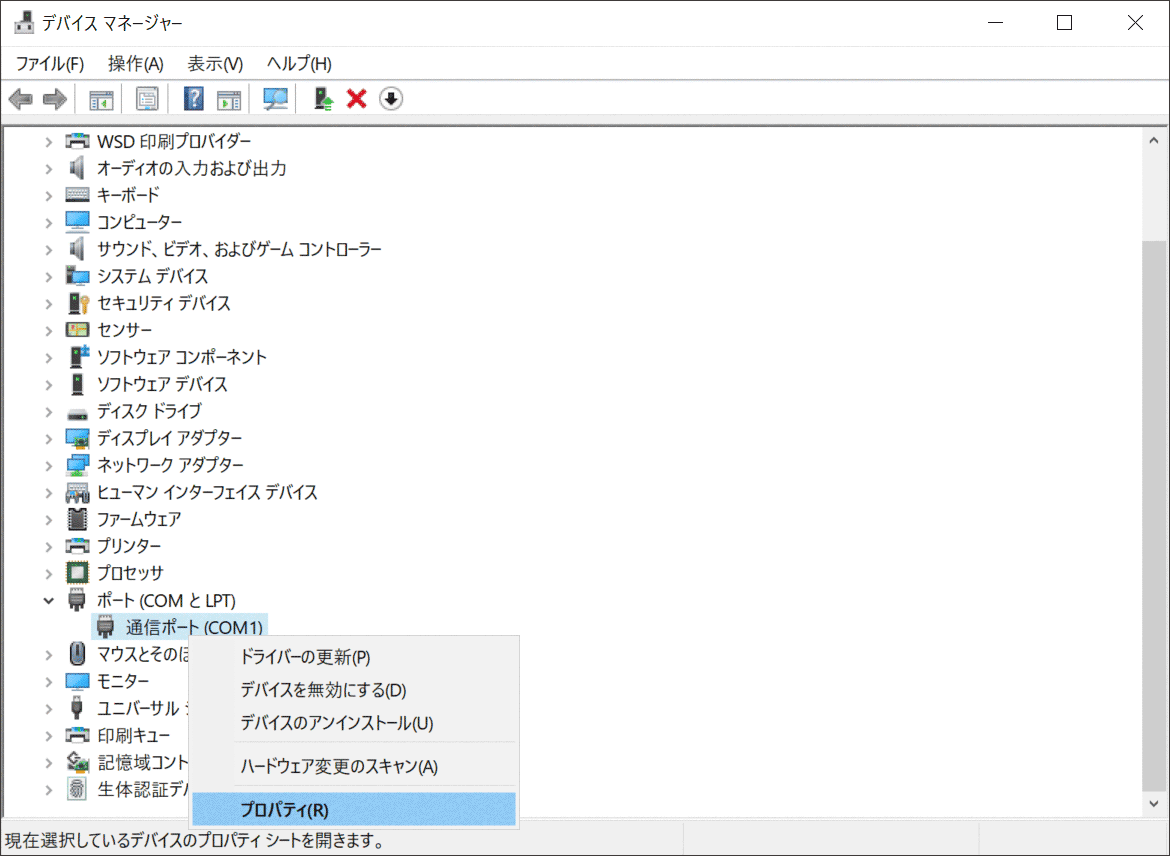Select デバイスを無効にする(D) menu entry

click(323, 690)
